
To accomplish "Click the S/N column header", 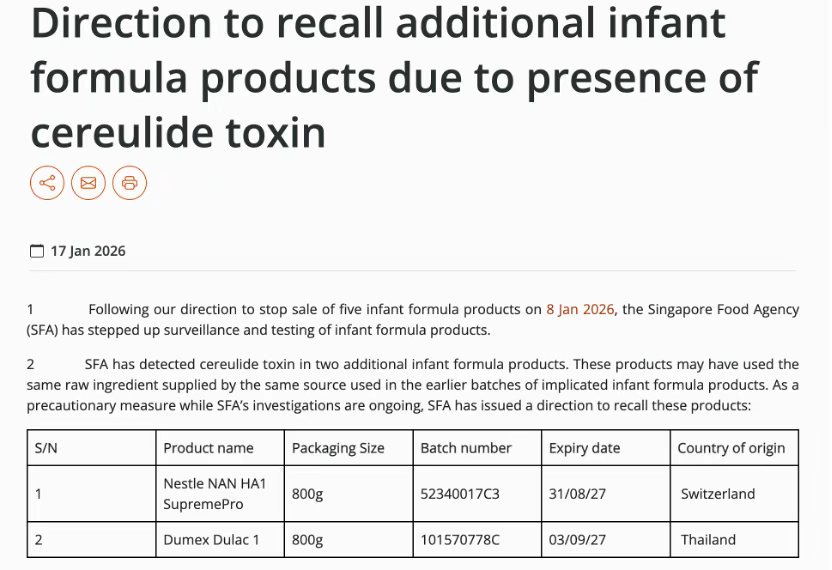I will [x=46, y=448].
